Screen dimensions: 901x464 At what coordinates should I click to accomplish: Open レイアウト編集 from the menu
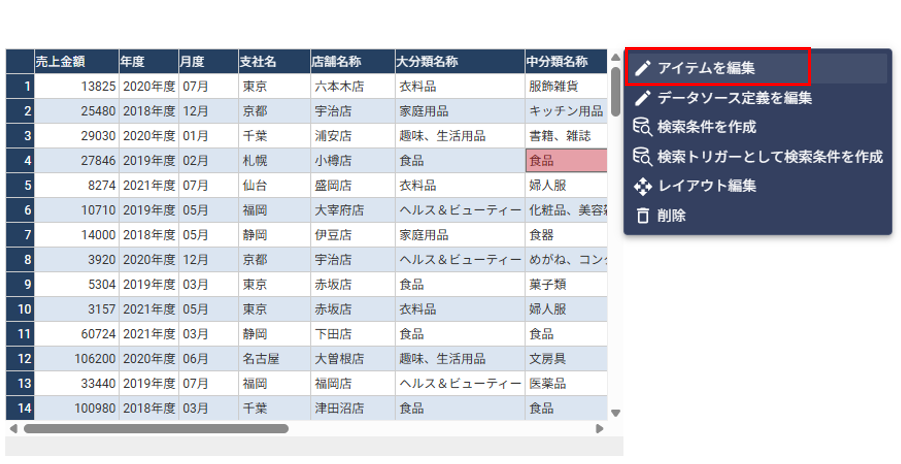point(706,186)
